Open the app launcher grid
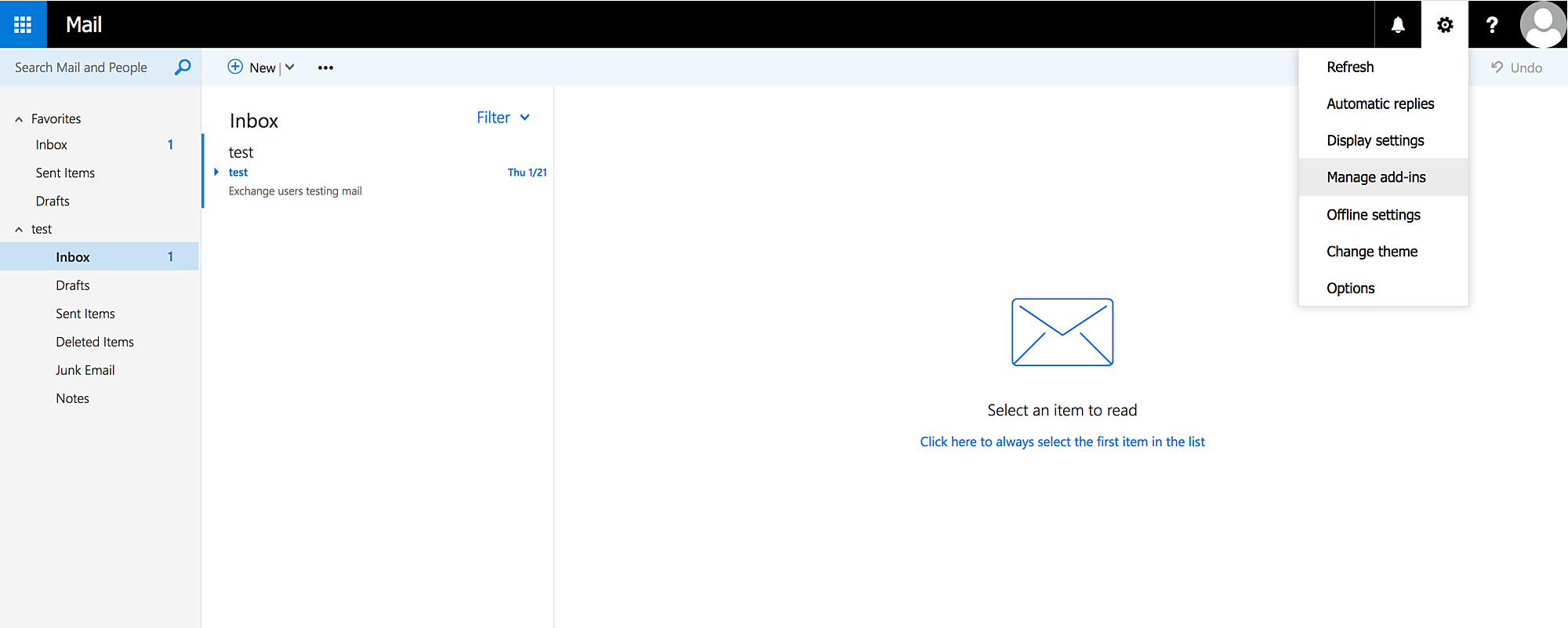 coord(23,24)
